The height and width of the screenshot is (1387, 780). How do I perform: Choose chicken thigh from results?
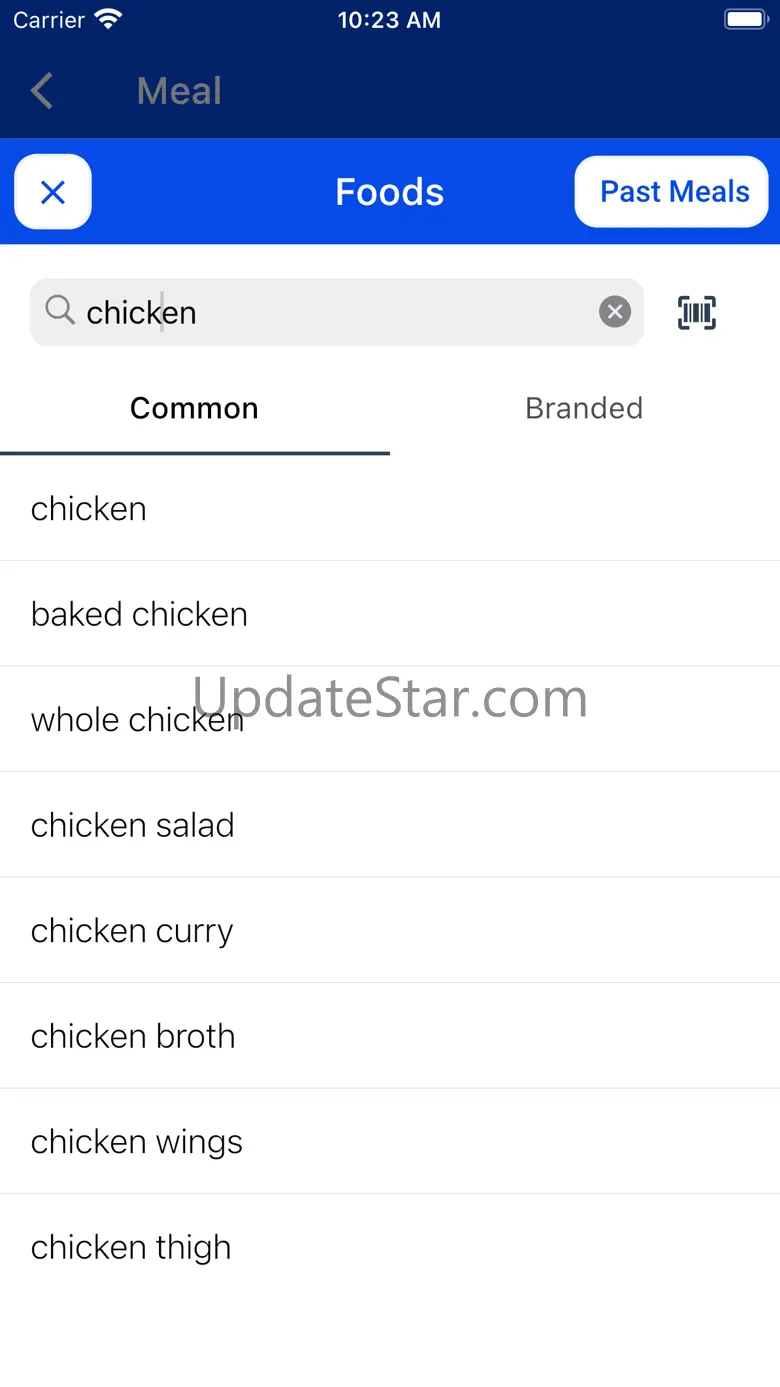click(390, 1247)
